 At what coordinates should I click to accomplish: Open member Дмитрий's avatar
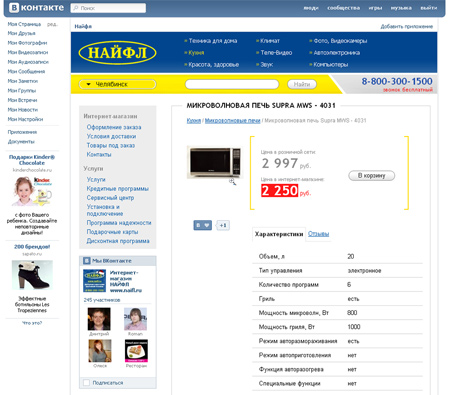(99, 319)
